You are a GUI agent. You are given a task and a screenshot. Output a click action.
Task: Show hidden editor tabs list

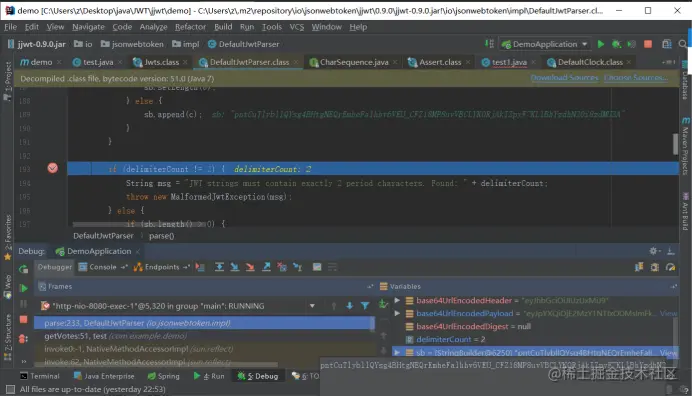click(668, 62)
